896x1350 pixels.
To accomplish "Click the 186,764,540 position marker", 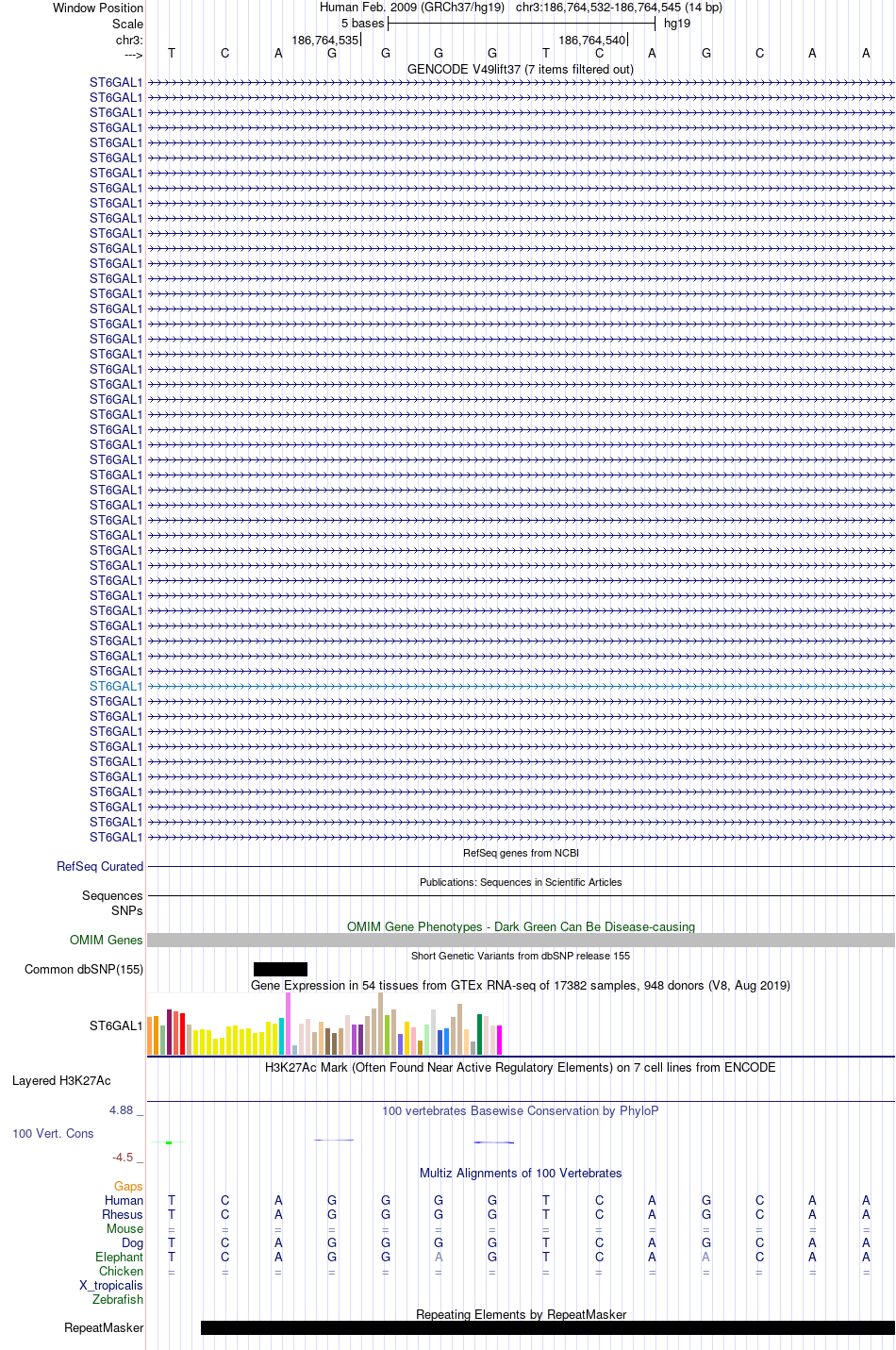I will pyautogui.click(x=592, y=40).
